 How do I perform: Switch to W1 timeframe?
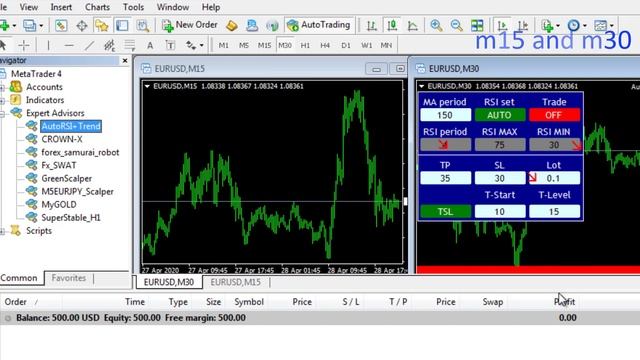[366, 45]
